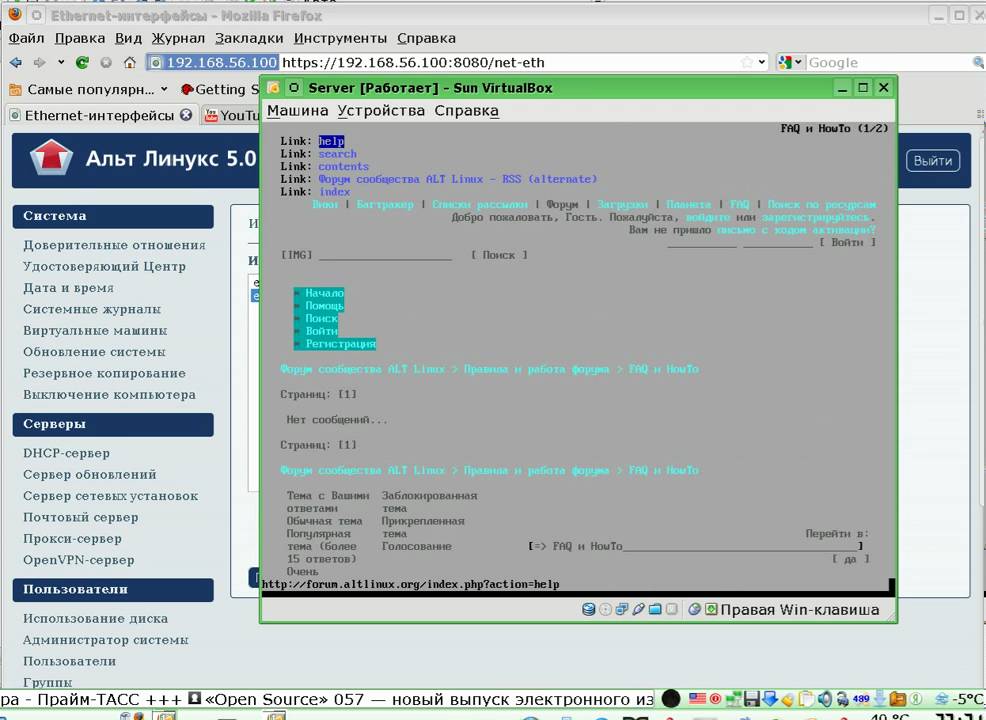
Task: Open Резервное копирование link
Action: pyautogui.click(x=104, y=374)
